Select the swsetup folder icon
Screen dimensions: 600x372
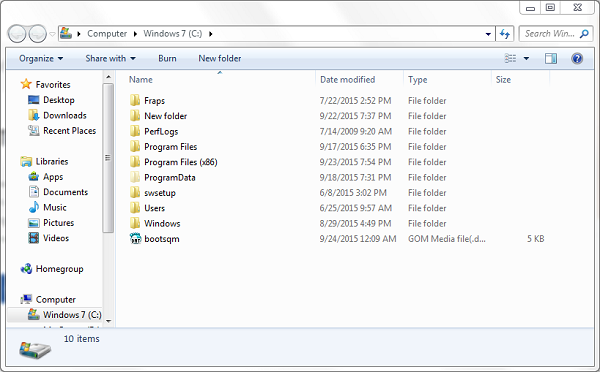coord(135,193)
